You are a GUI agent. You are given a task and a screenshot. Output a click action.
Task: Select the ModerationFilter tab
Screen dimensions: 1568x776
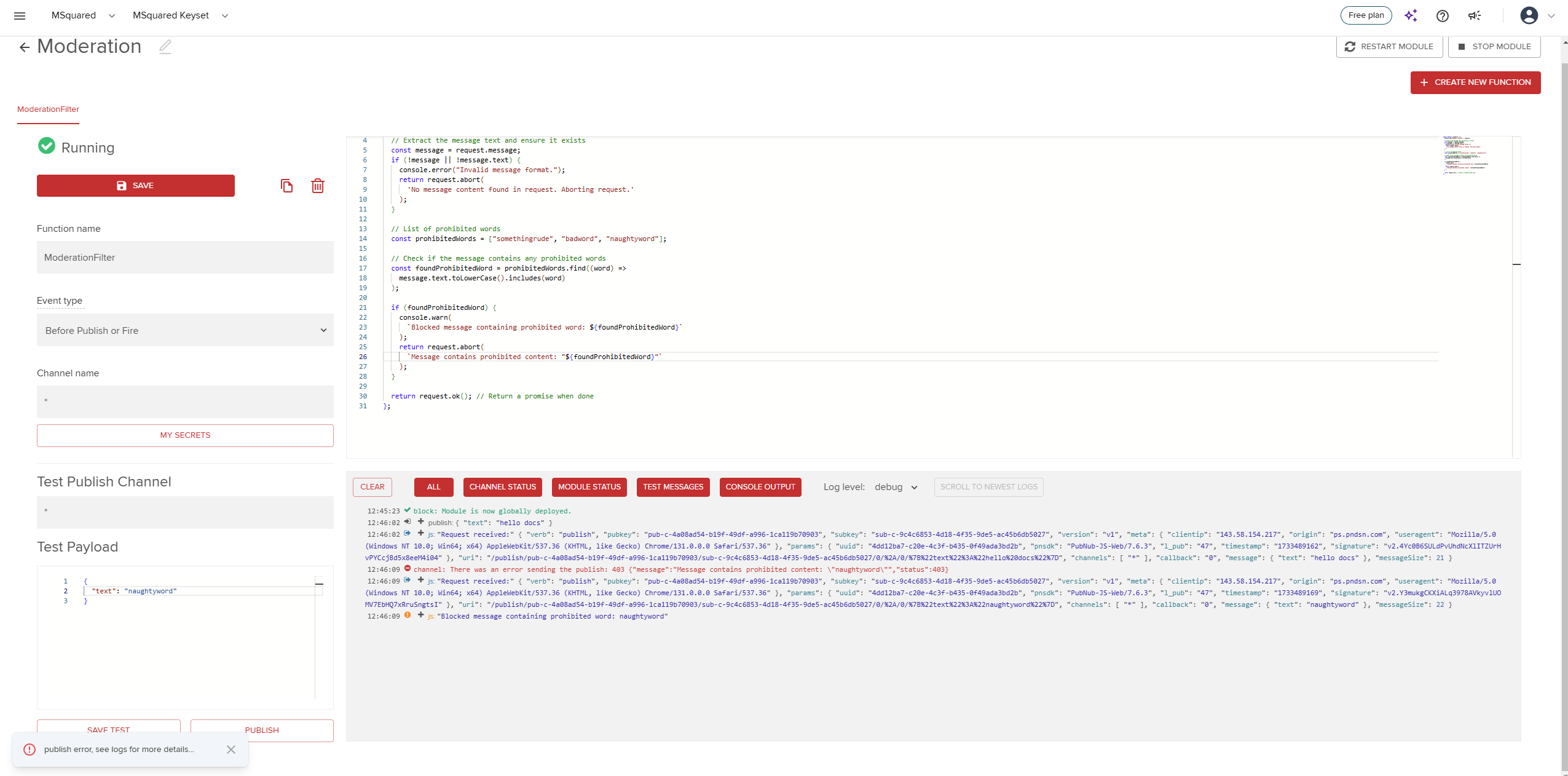(48, 109)
